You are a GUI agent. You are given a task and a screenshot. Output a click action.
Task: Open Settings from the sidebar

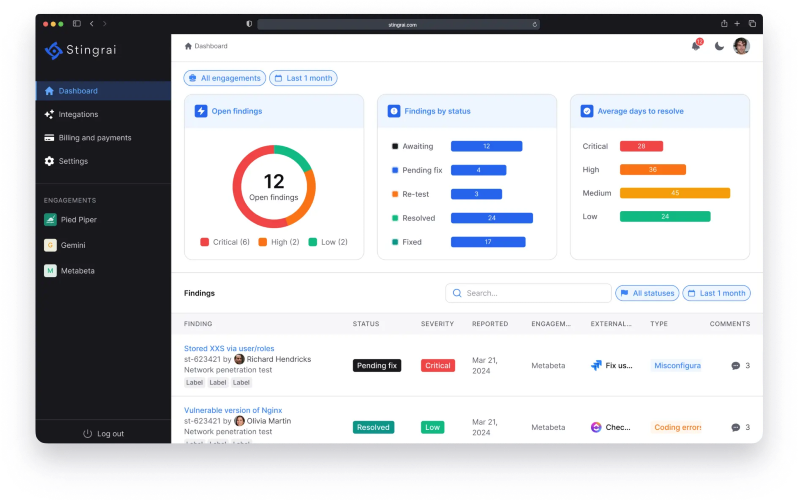pyautogui.click(x=73, y=161)
